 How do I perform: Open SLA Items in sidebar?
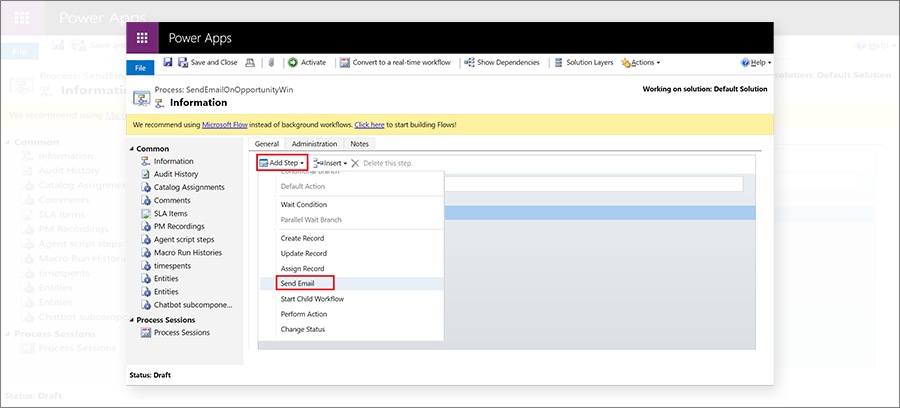point(170,213)
